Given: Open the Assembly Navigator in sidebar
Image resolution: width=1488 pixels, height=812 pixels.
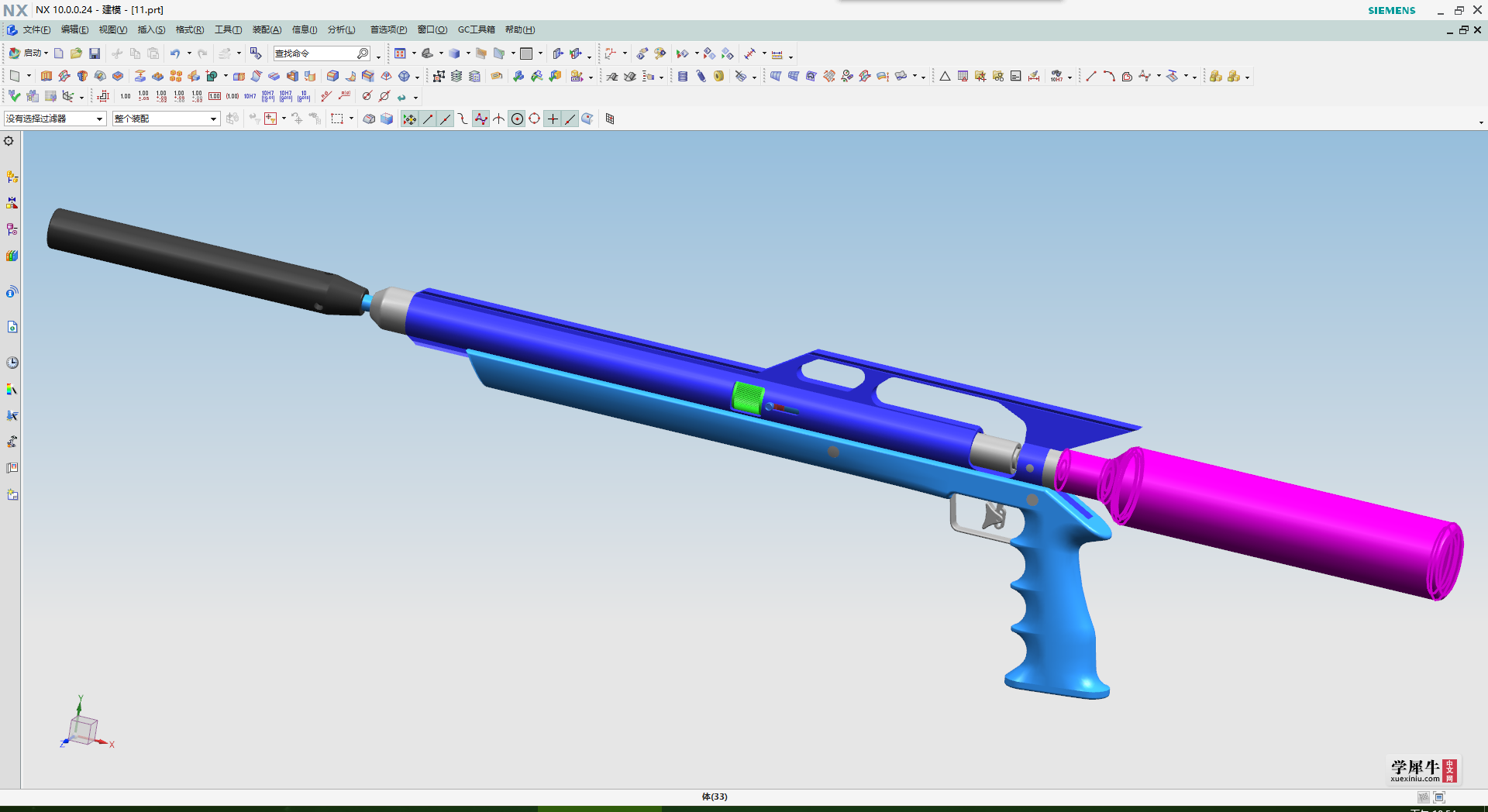Looking at the screenshot, I should point(12,177).
